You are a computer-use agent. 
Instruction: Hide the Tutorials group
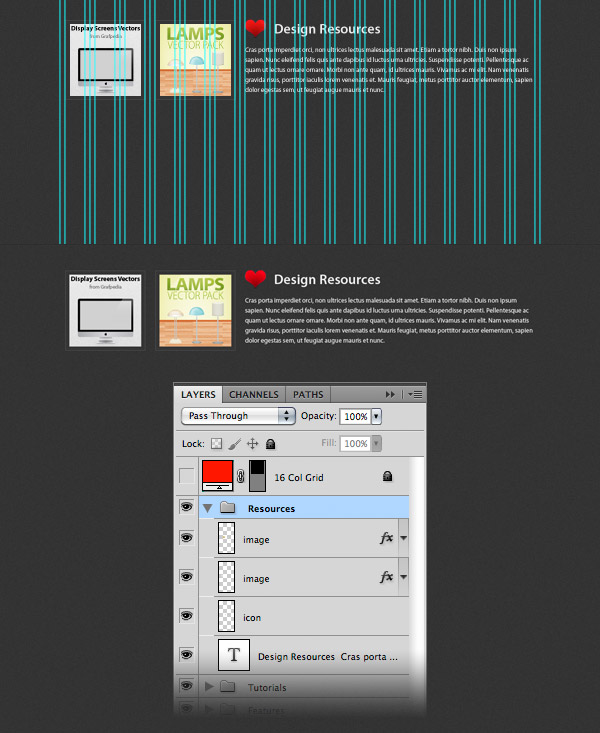(x=187, y=686)
